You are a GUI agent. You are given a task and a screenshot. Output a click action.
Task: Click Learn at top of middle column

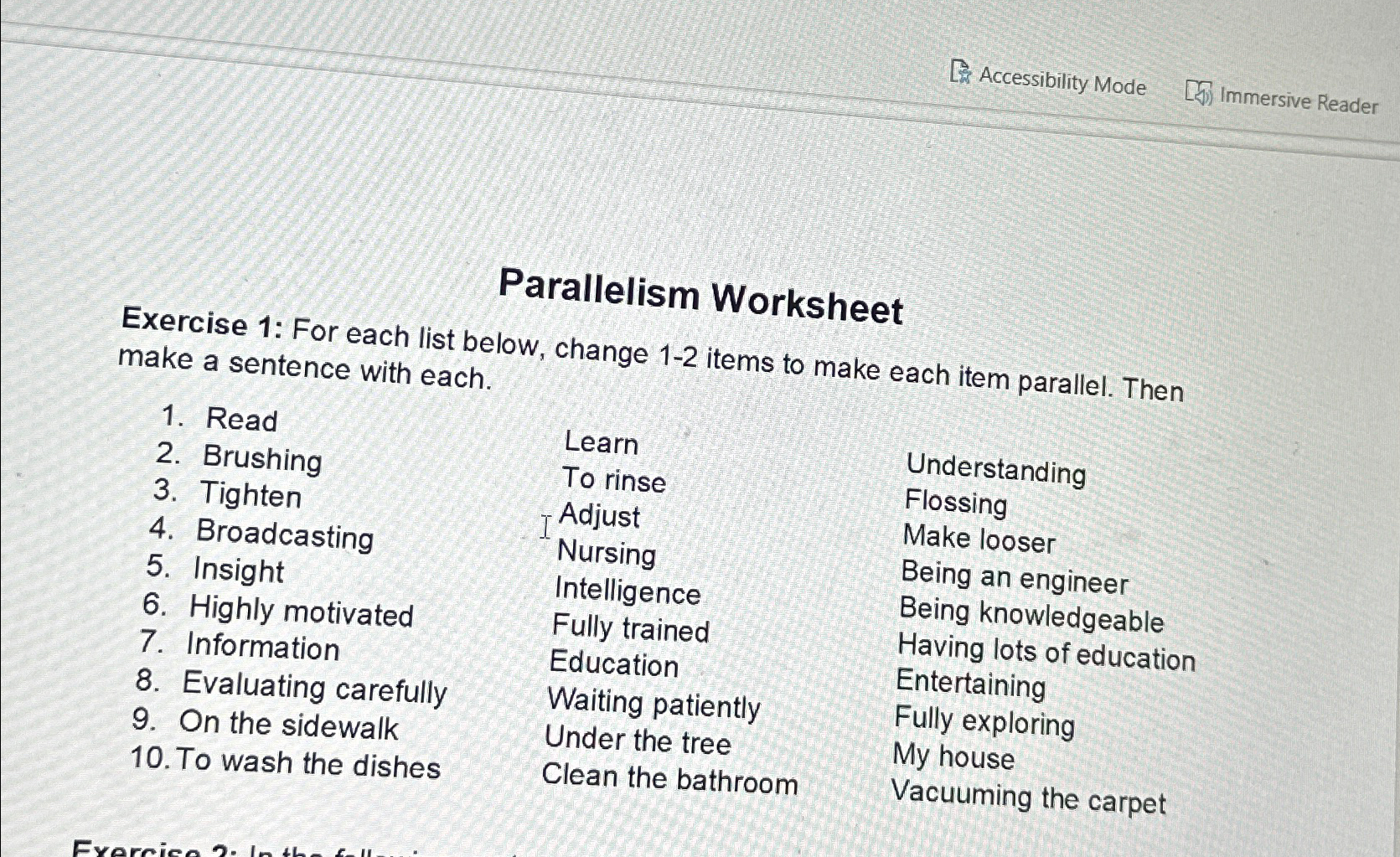coord(600,443)
